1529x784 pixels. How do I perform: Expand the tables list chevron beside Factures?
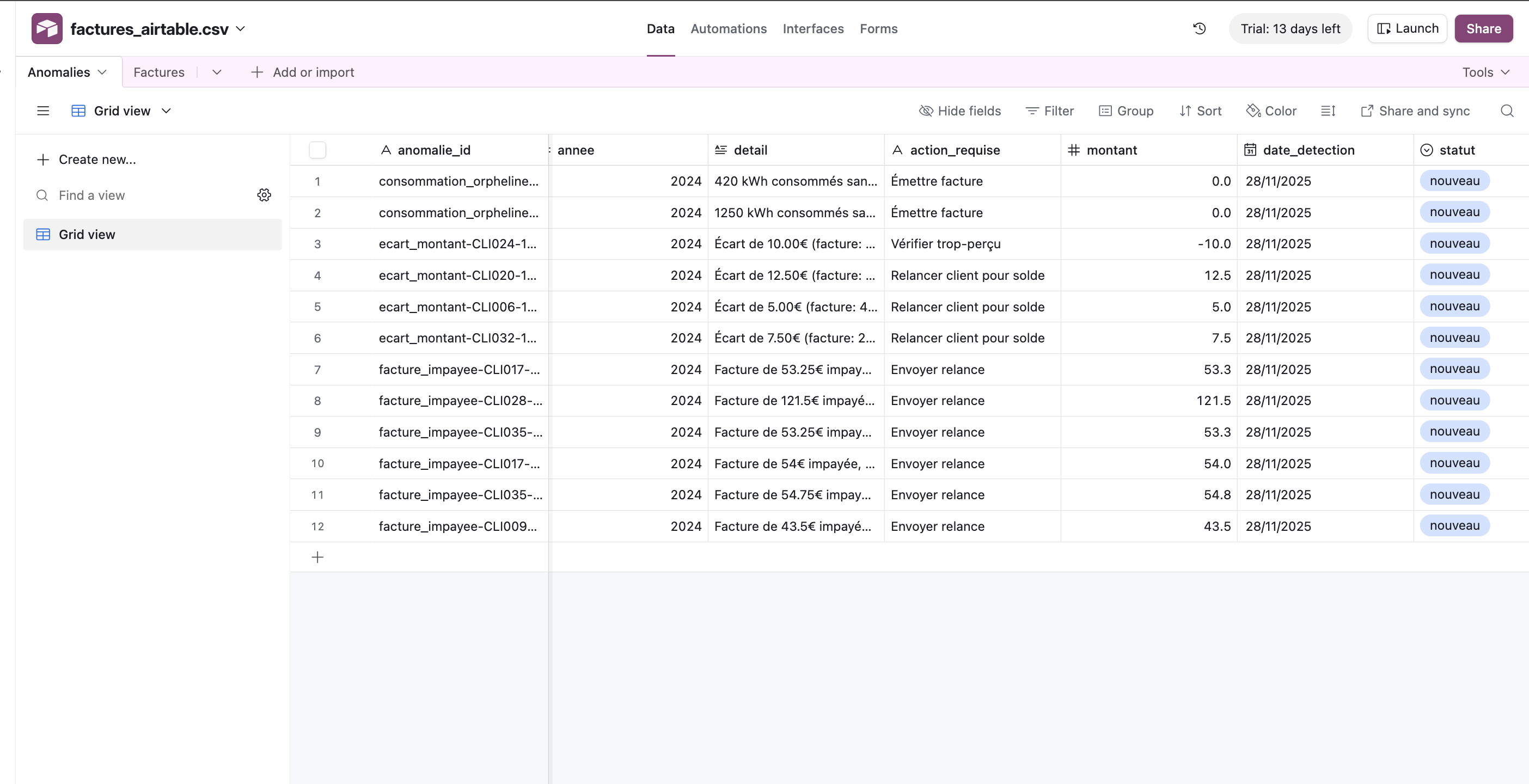[217, 72]
